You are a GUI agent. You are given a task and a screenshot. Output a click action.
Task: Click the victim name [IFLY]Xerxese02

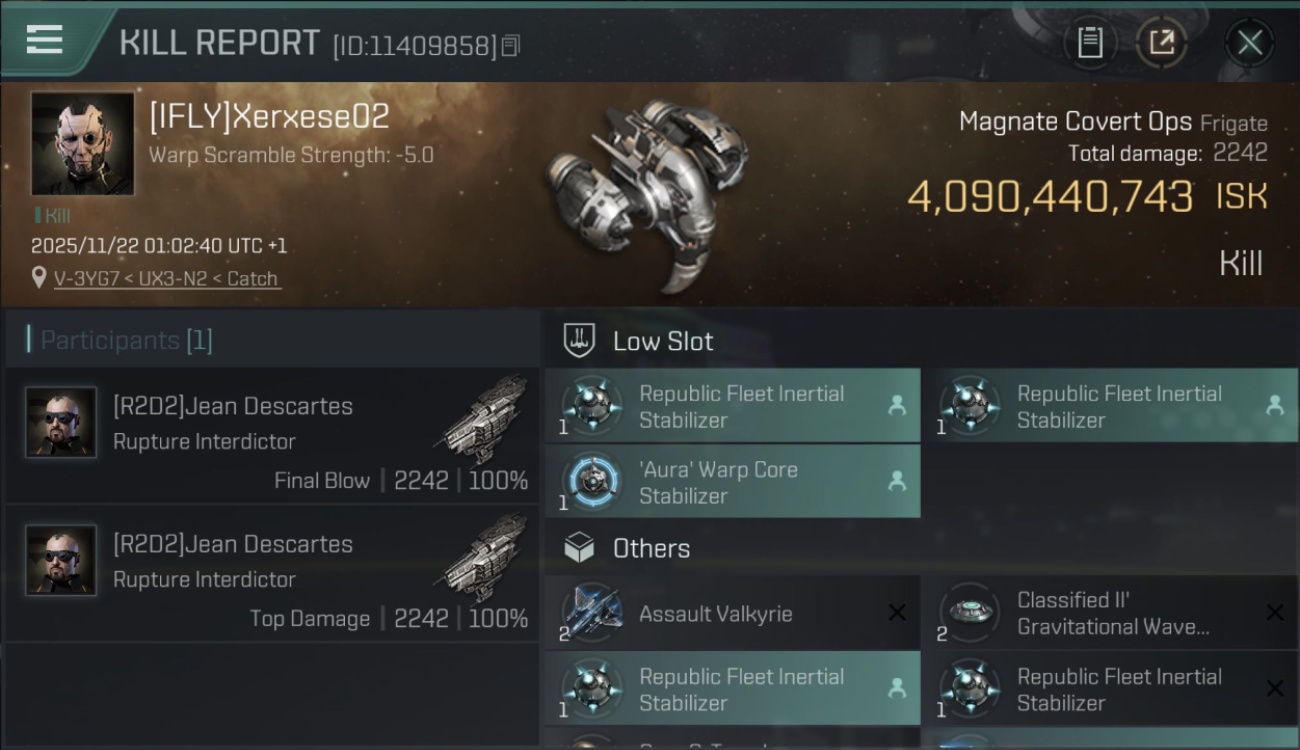pyautogui.click(x=269, y=117)
